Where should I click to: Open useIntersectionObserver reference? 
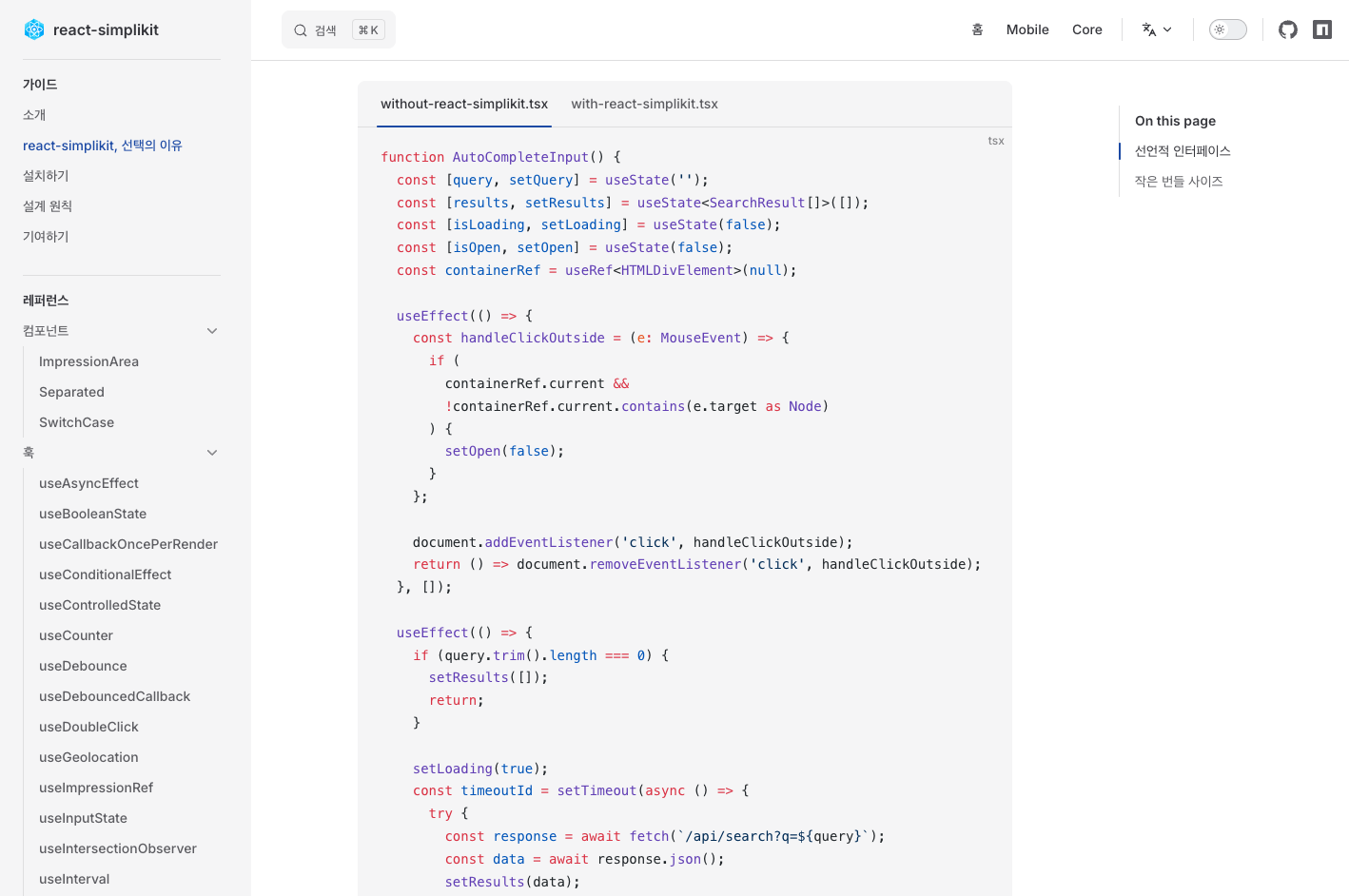coord(118,848)
